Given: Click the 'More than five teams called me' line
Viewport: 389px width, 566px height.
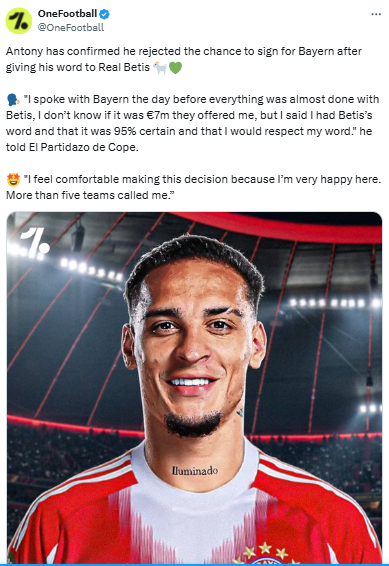Looking at the screenshot, I should [x=90, y=195].
